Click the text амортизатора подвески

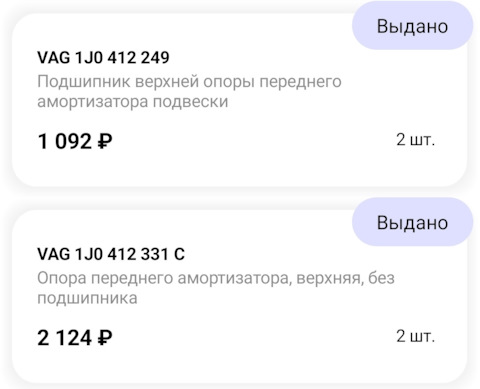coord(133,101)
